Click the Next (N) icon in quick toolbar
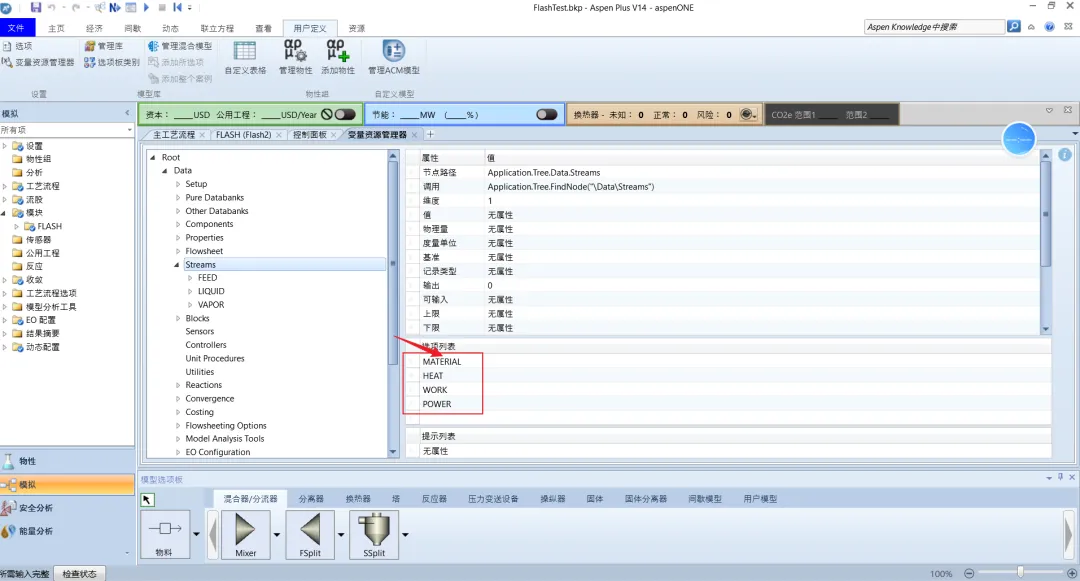The image size is (1080, 581). [x=114, y=8]
